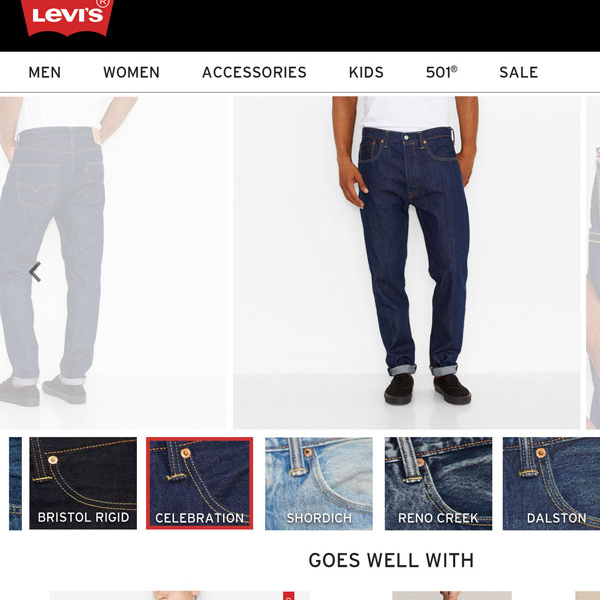Open first Goes Well With product

(179, 595)
